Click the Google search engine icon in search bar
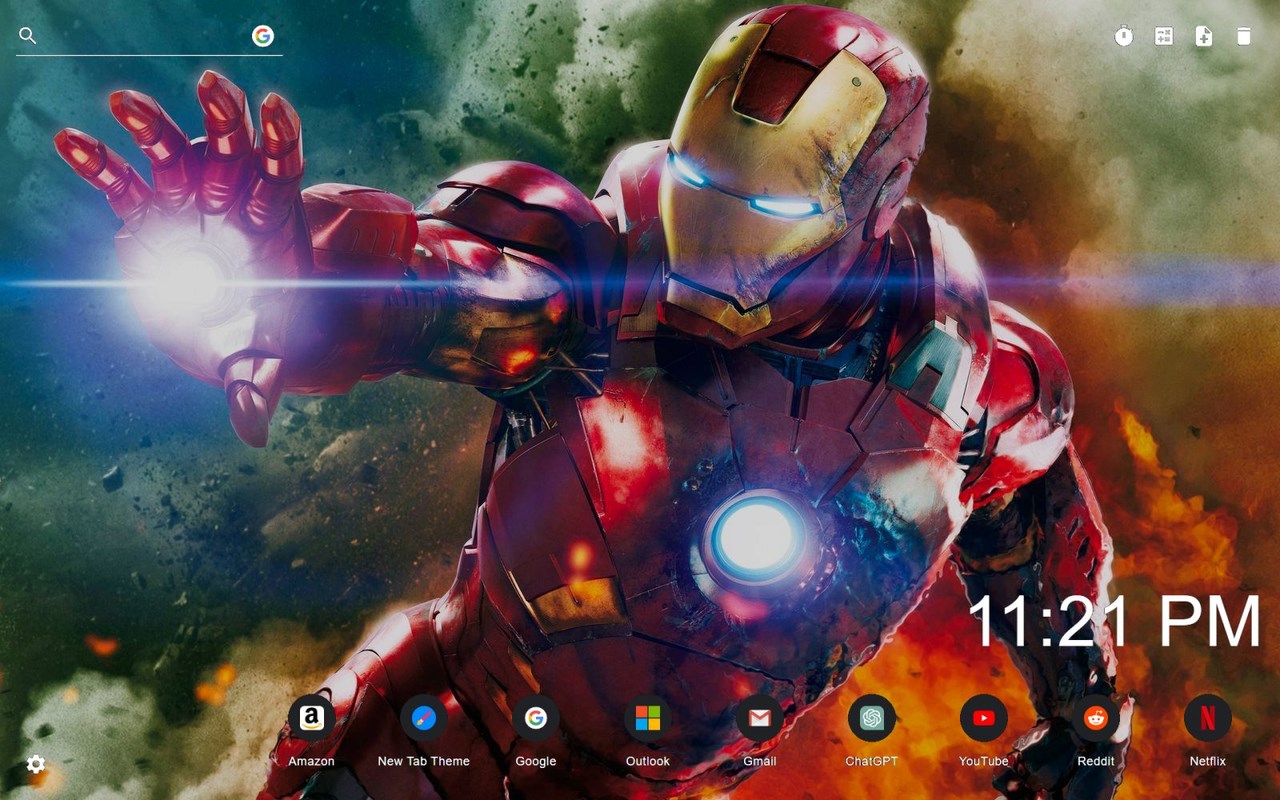The height and width of the screenshot is (800, 1280). tap(263, 36)
